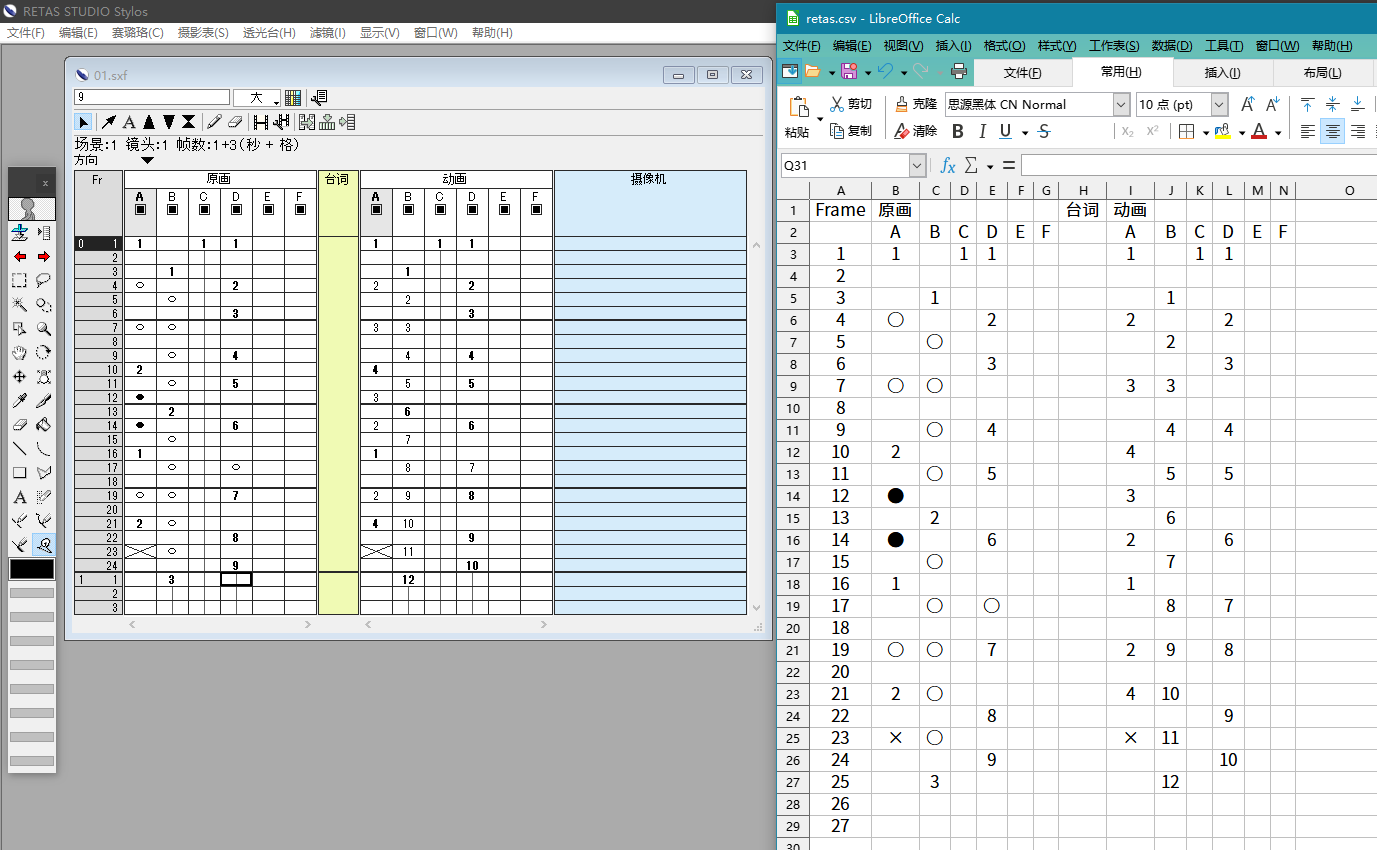This screenshot has width=1377, height=850.
Task: Toggle italic formatting in Calc
Action: pos(981,131)
